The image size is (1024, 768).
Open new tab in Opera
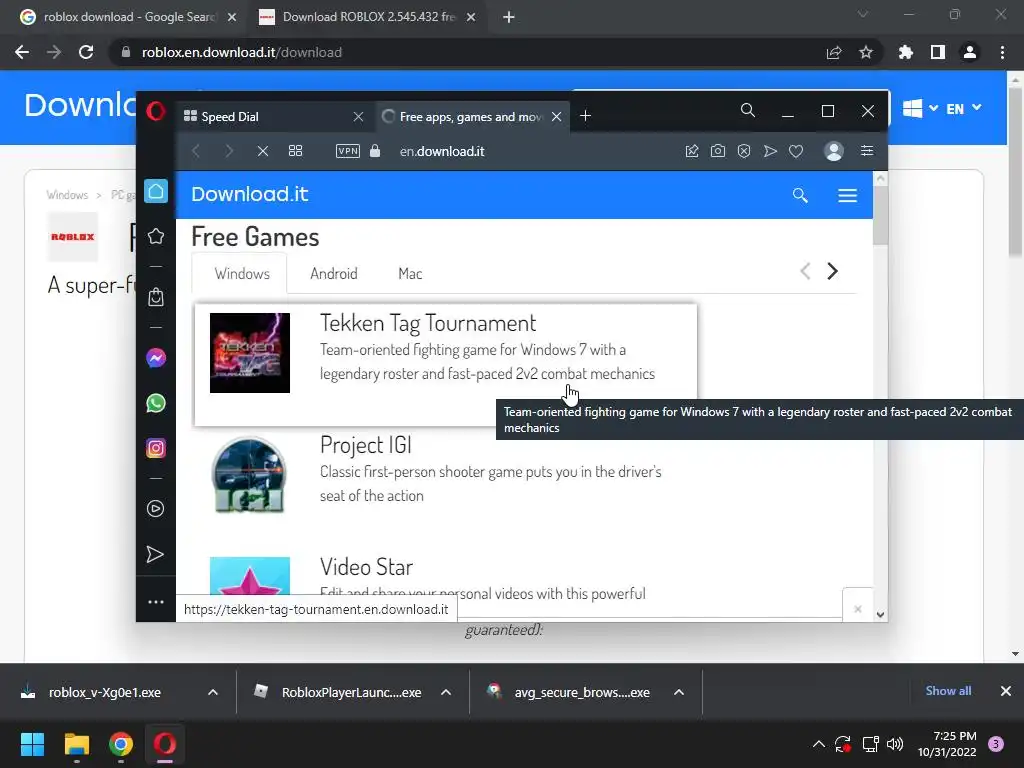[585, 116]
